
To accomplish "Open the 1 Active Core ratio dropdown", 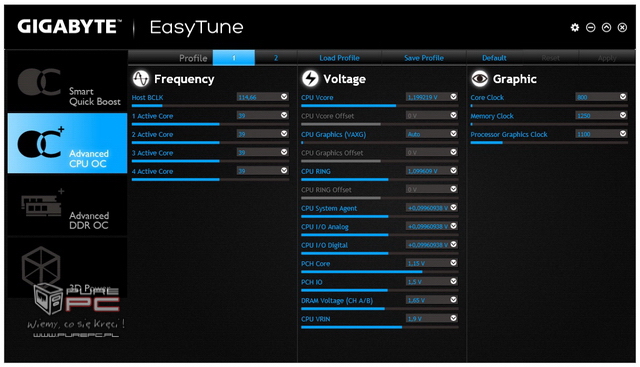I will coord(284,115).
